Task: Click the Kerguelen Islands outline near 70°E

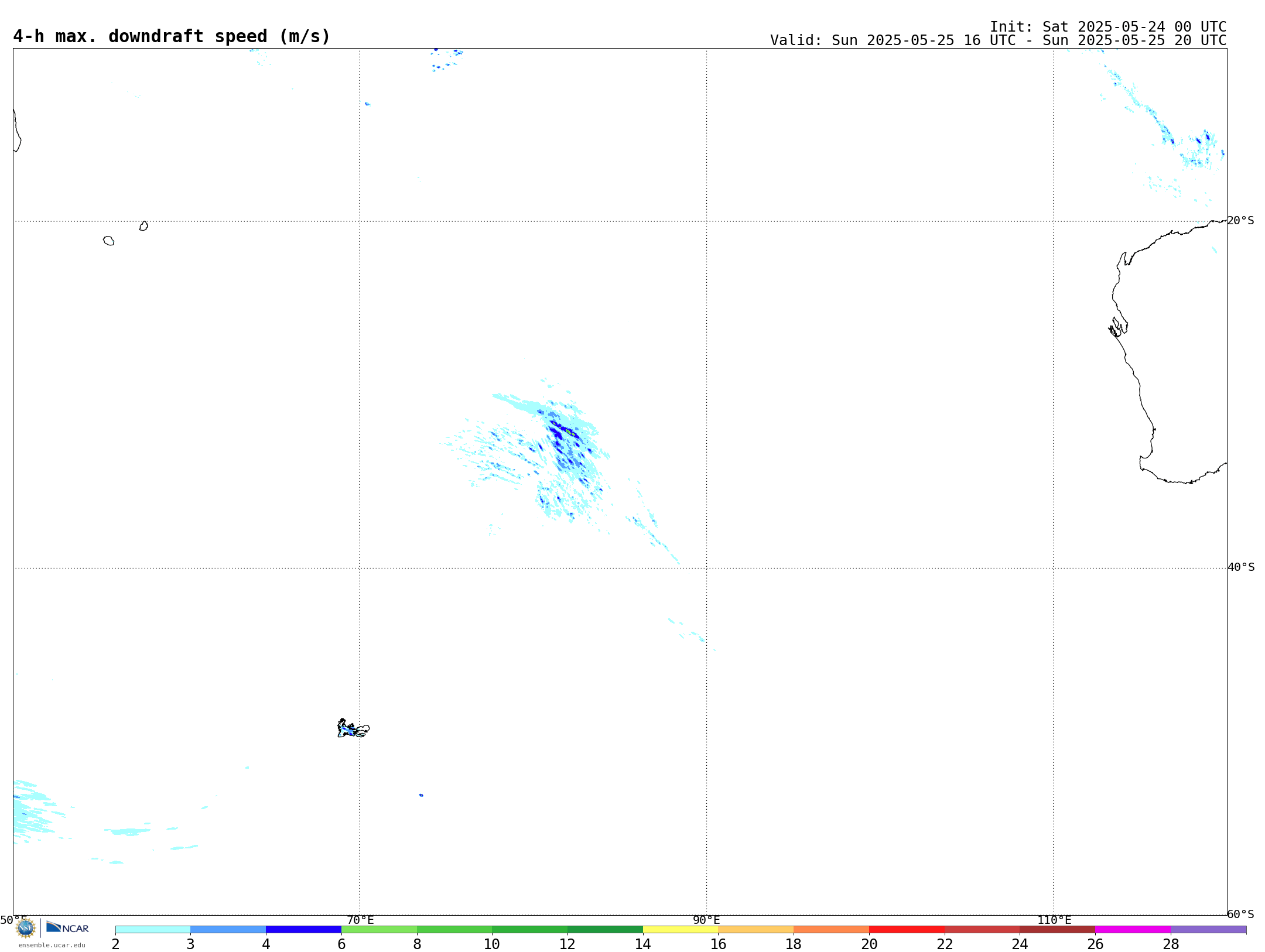Action: pos(353,728)
